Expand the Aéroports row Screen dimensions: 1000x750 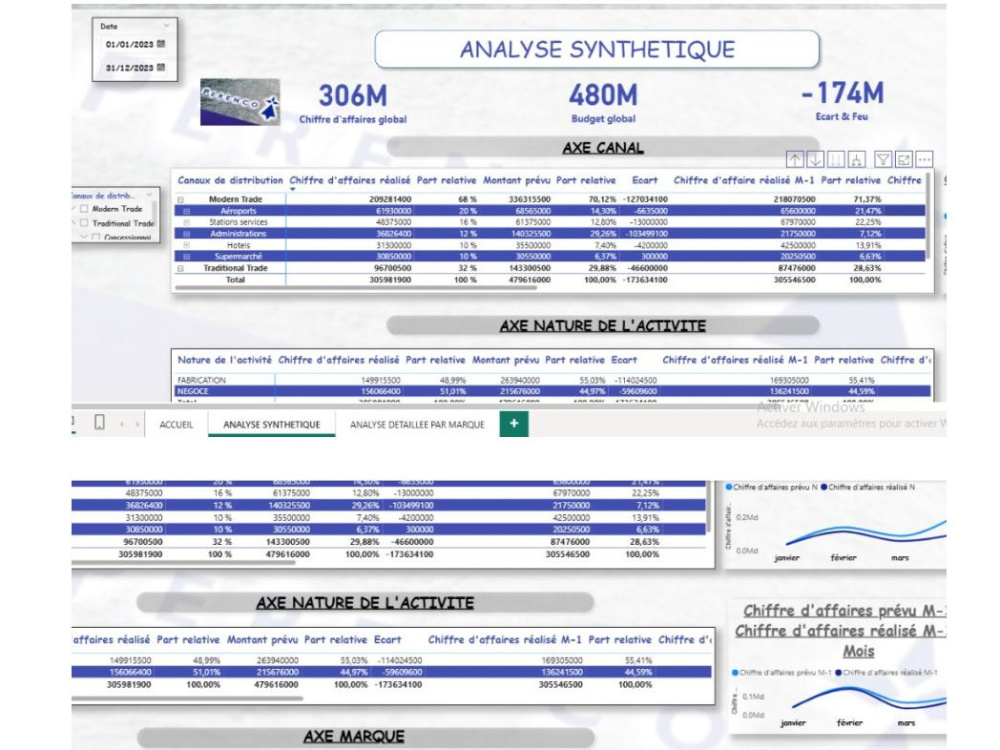[186, 211]
